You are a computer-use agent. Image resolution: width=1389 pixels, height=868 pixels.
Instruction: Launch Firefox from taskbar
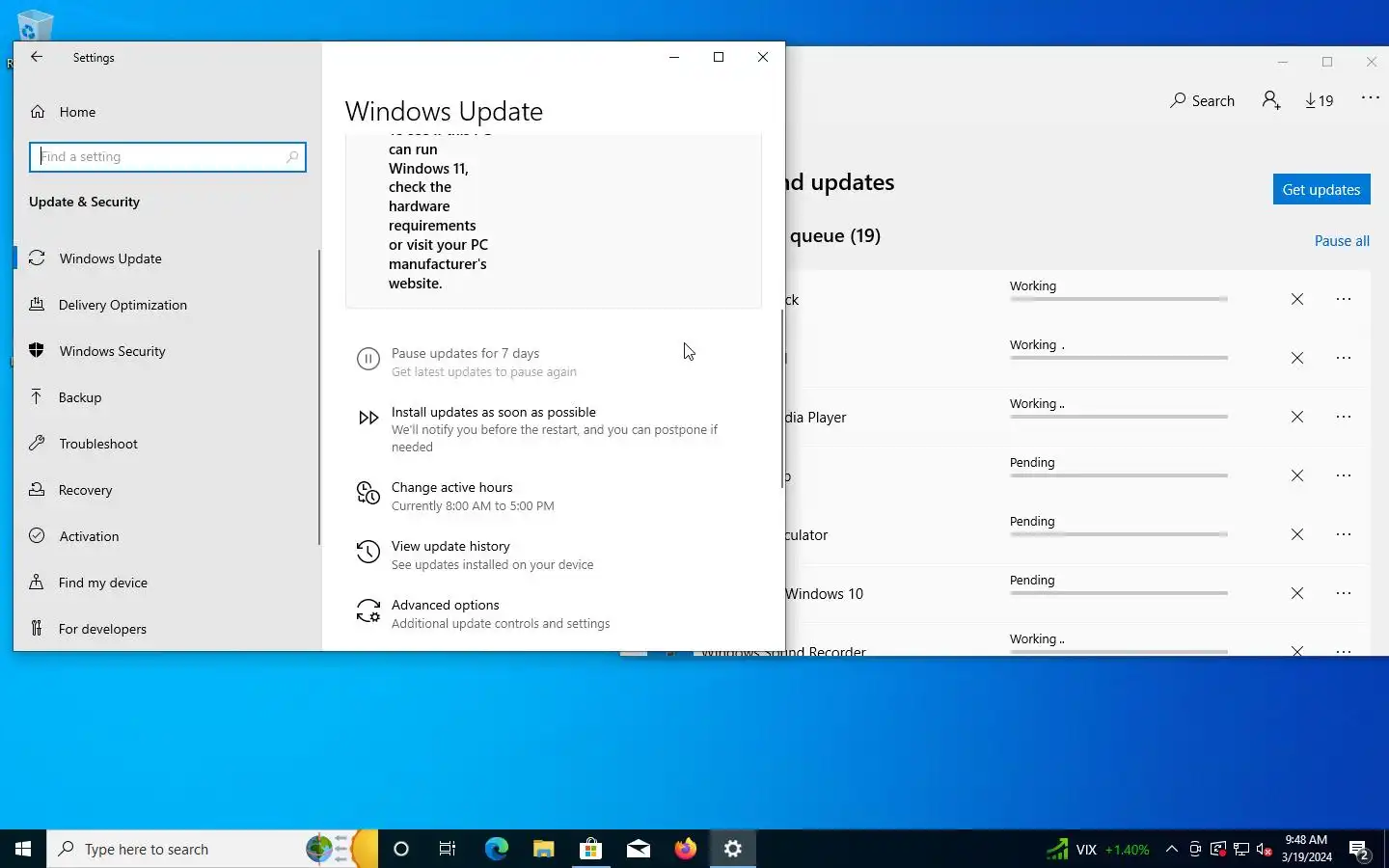685,849
